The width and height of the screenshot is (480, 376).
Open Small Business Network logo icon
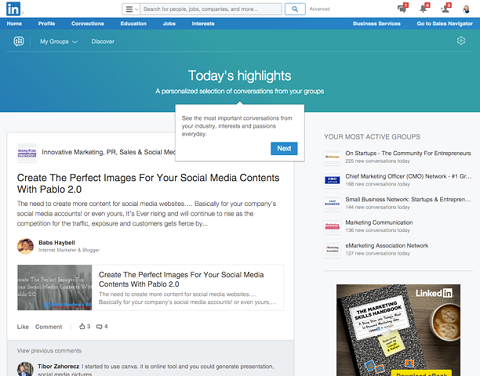click(332, 203)
